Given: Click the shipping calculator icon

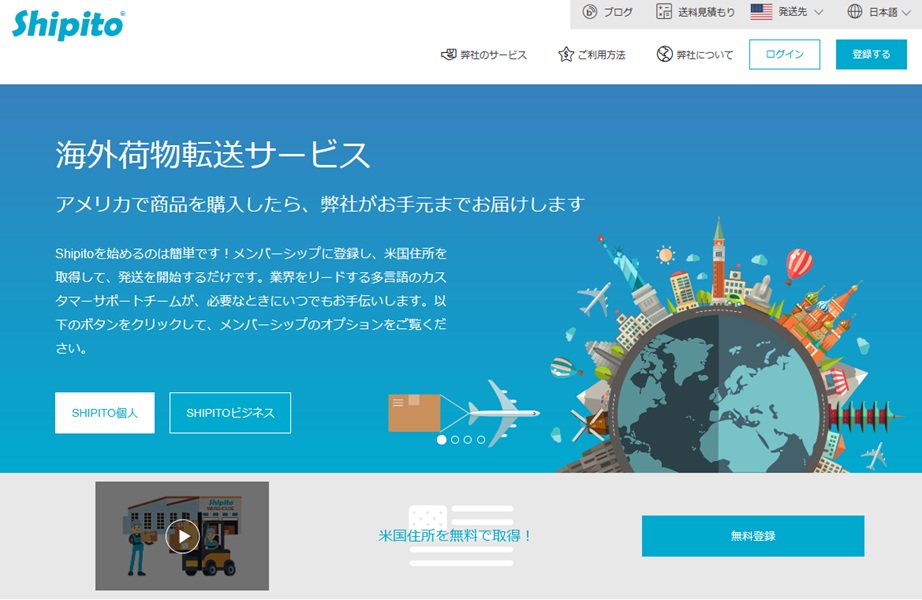Looking at the screenshot, I should coord(664,12).
